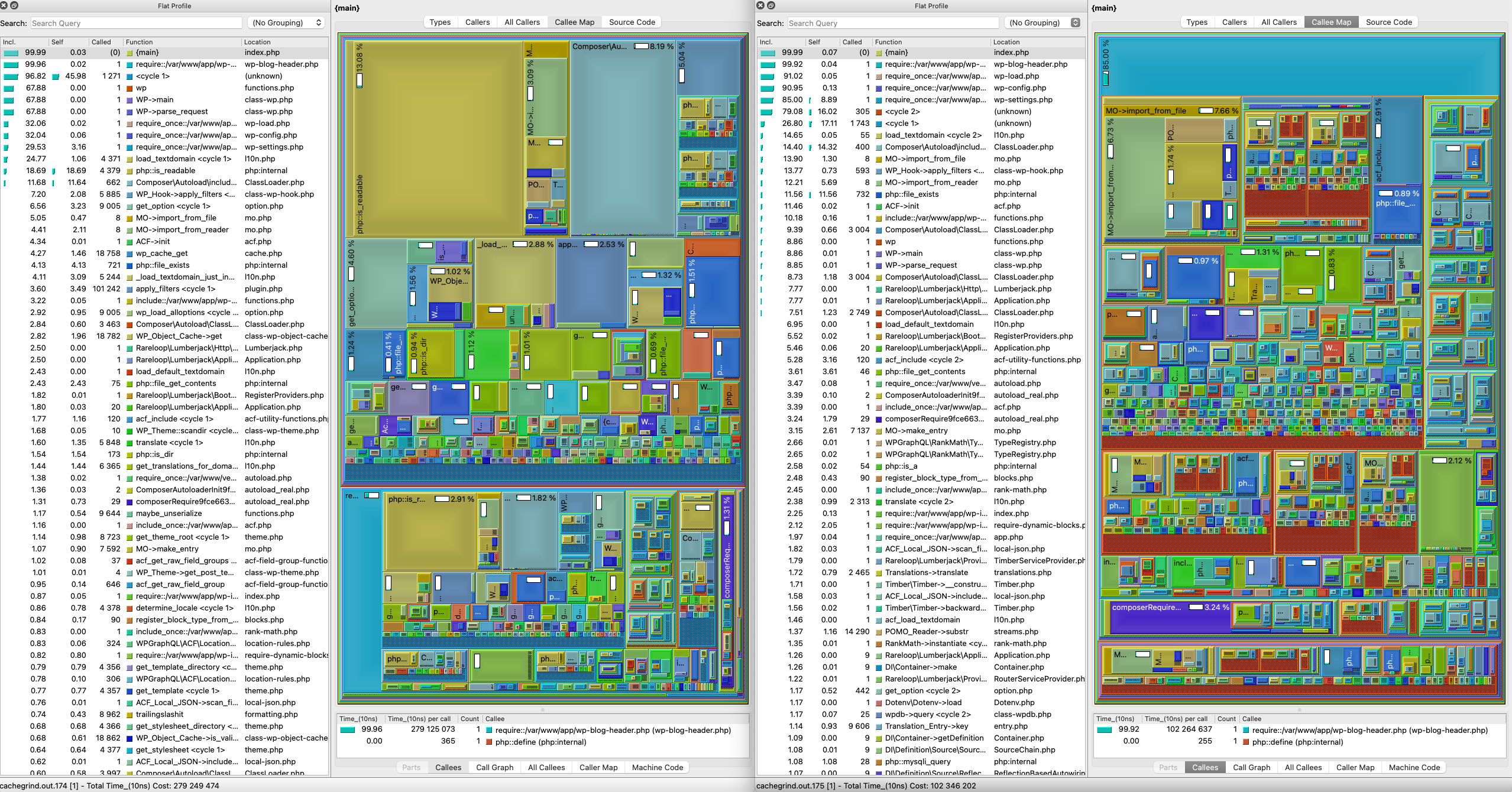Click the color square beside php::define in the left callees list
Image resolution: width=1512 pixels, height=792 pixels.
[x=489, y=742]
